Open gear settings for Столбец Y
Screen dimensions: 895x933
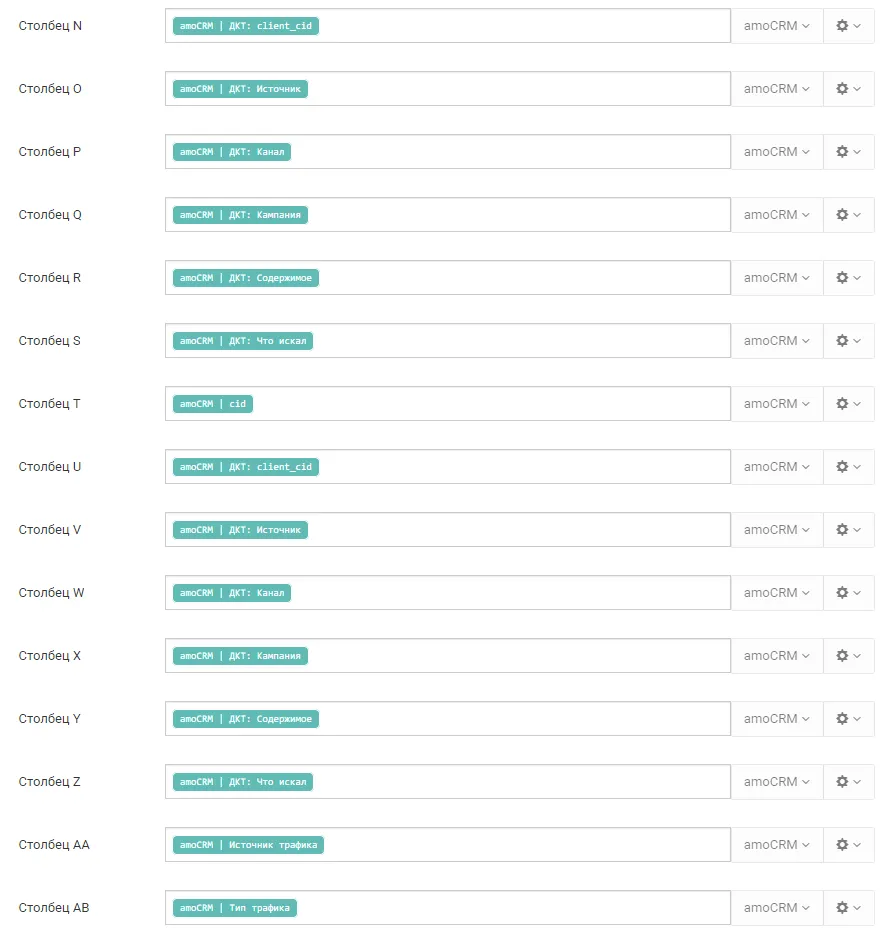point(848,719)
